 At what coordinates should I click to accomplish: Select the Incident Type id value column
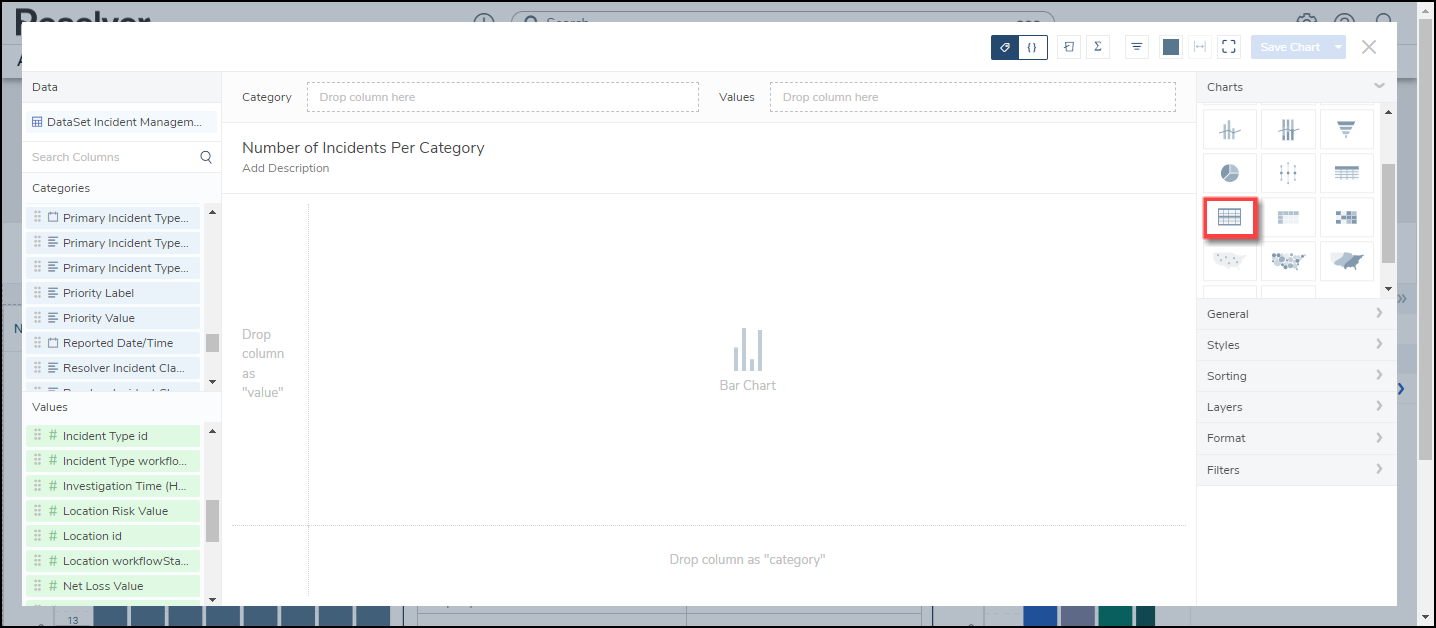coord(113,436)
